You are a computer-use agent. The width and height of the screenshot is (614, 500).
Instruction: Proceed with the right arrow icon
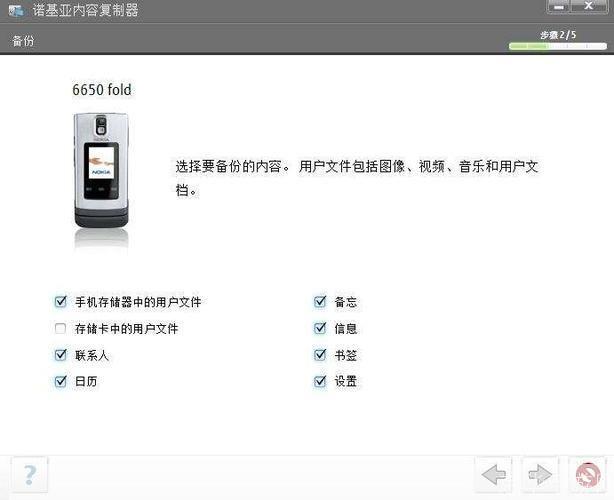tap(540, 475)
